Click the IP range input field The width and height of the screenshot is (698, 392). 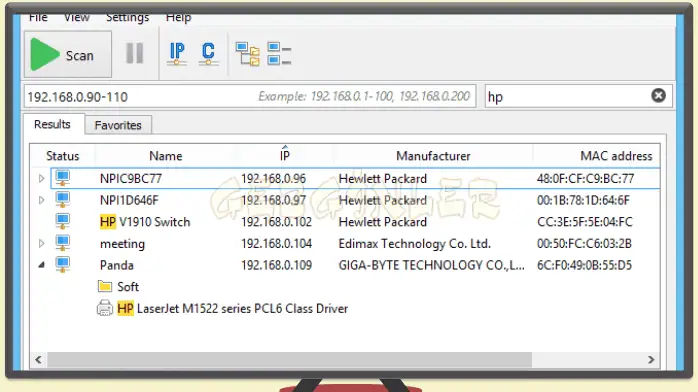coord(250,97)
